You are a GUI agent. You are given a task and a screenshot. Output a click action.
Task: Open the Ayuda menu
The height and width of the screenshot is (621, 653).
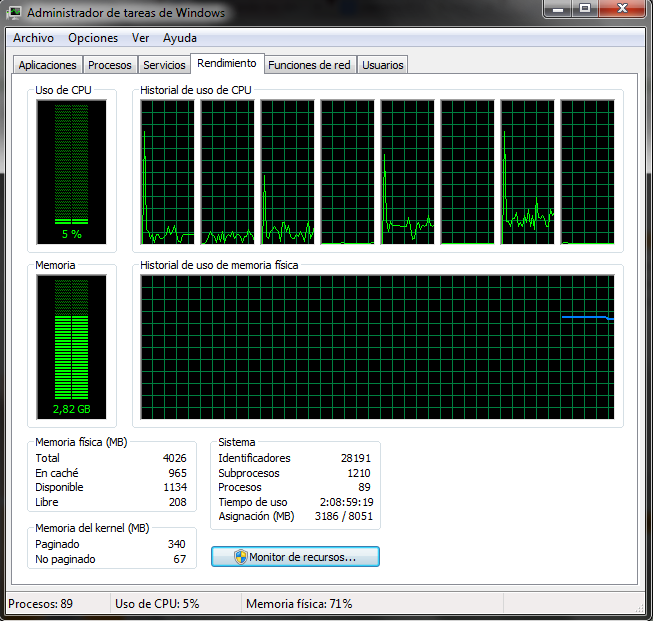(179, 38)
